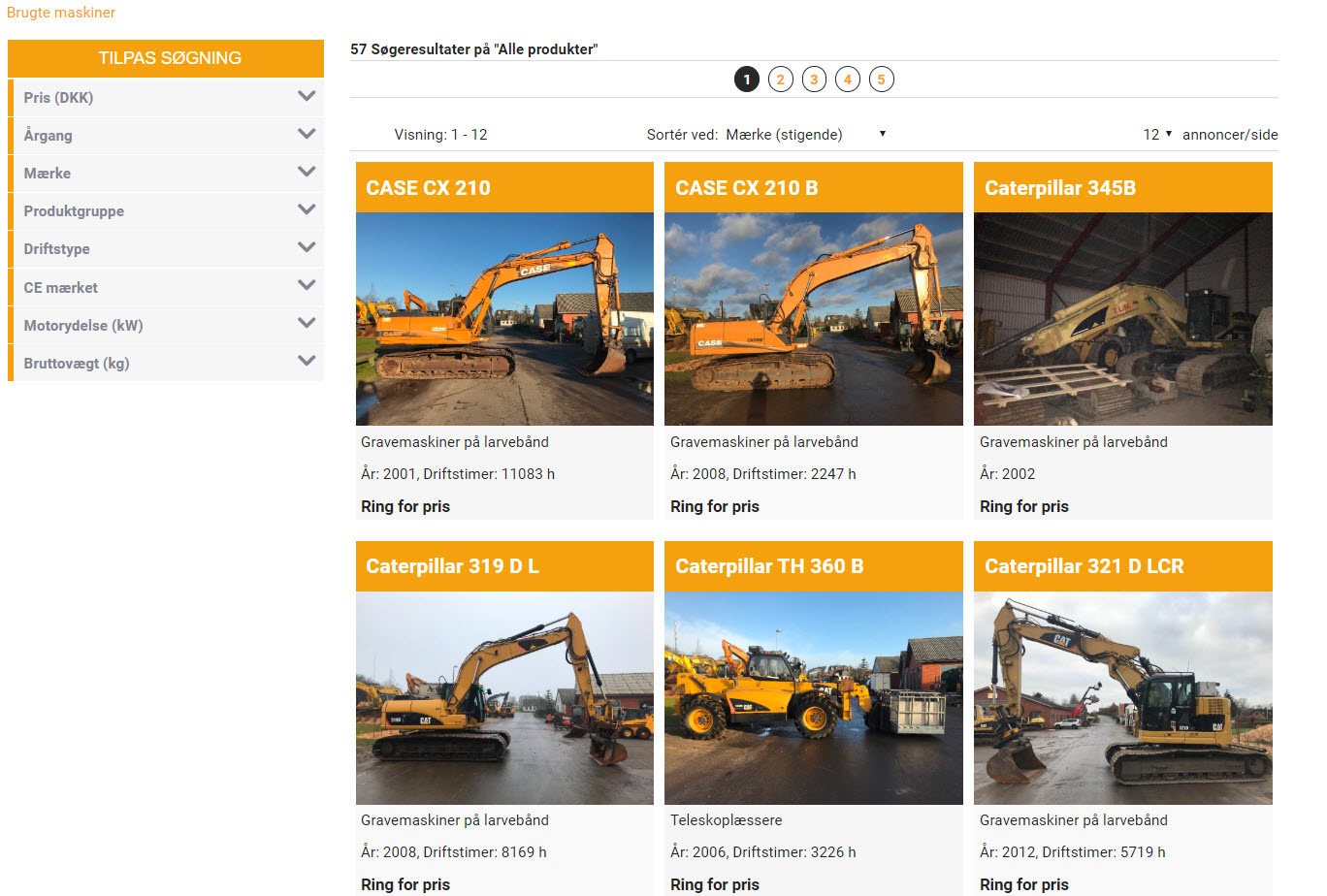Click the Produktgruppe filter label
This screenshot has height=896, width=1327.
click(74, 211)
